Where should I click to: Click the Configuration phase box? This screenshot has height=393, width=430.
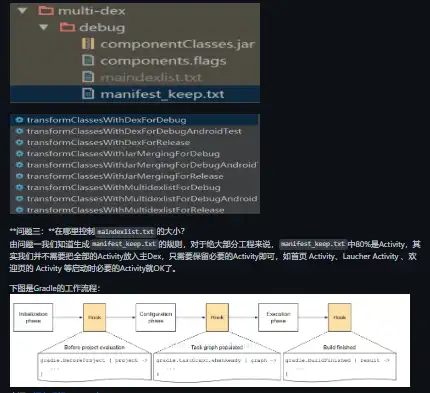coord(156,317)
